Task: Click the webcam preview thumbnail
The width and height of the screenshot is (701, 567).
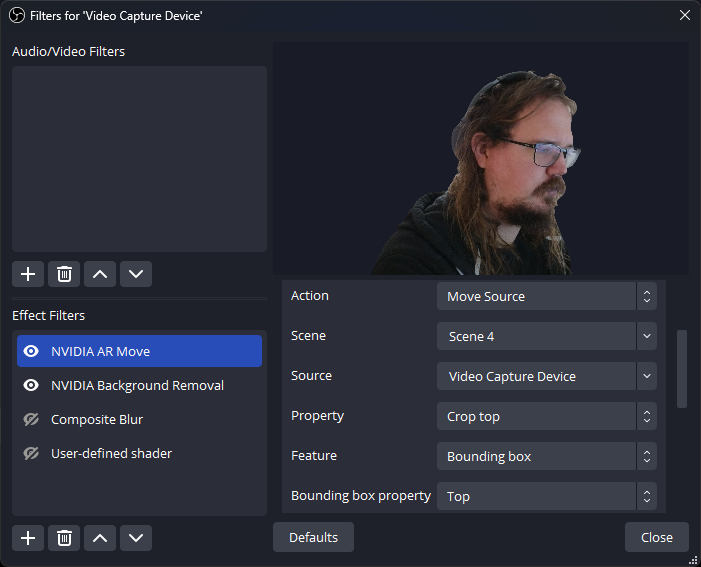Action: (481, 158)
